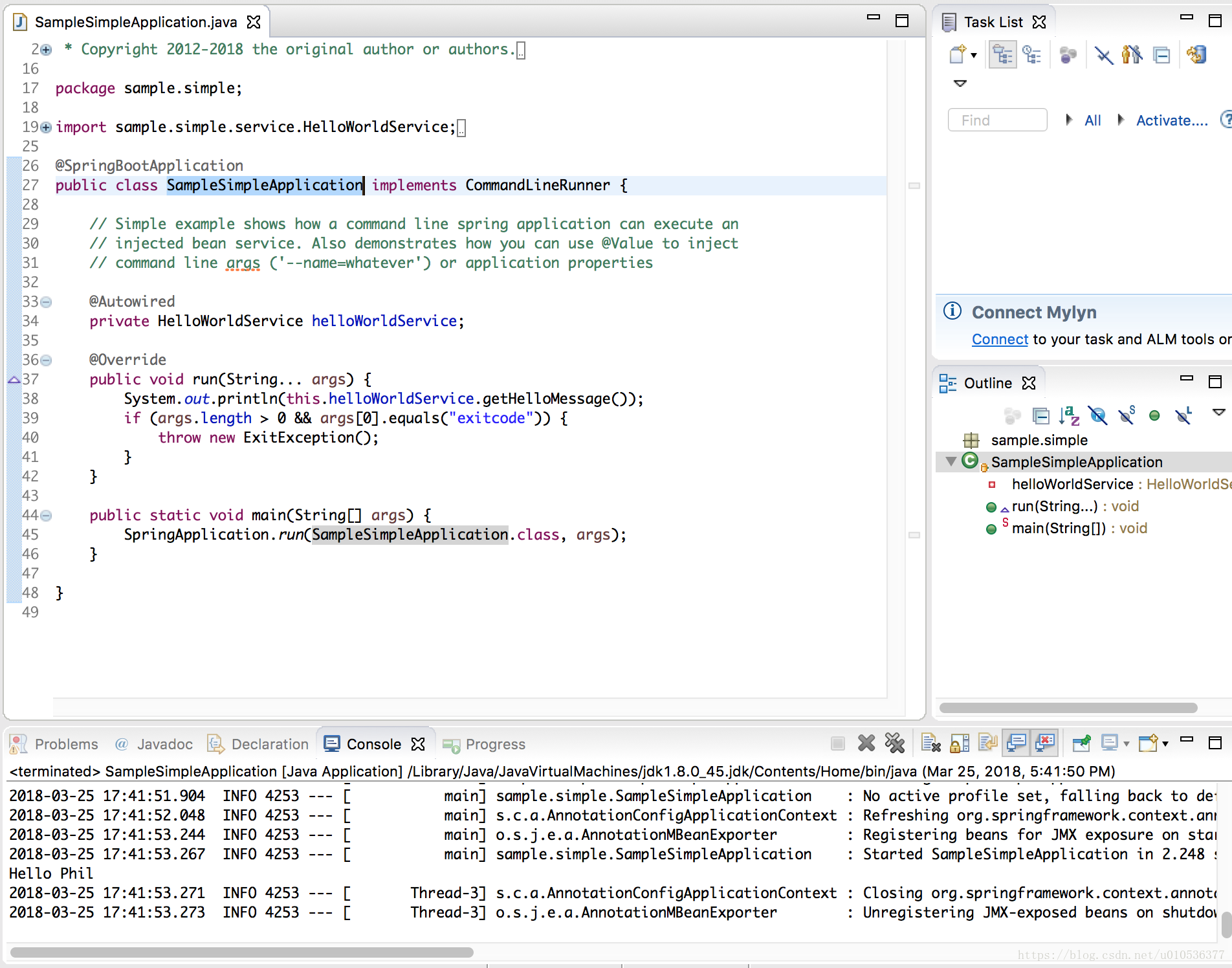Collapse the main method fold at line 44
The image size is (1232, 968).
pos(46,516)
